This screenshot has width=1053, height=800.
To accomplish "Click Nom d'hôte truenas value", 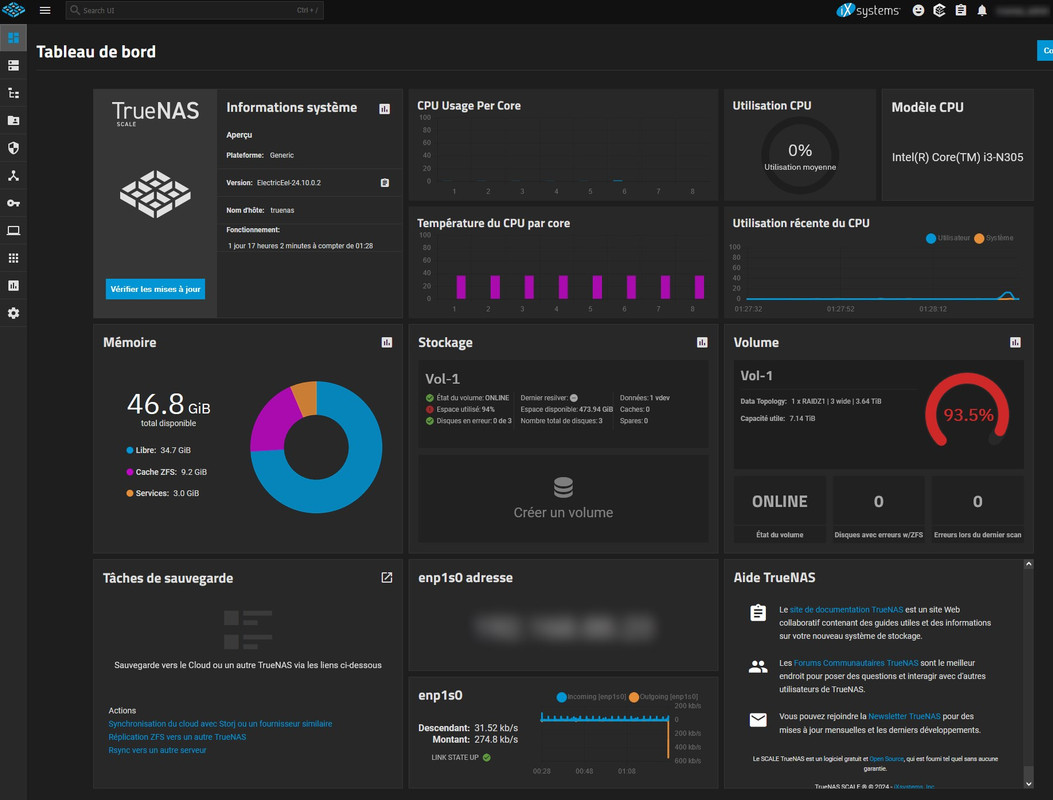I will (x=282, y=210).
